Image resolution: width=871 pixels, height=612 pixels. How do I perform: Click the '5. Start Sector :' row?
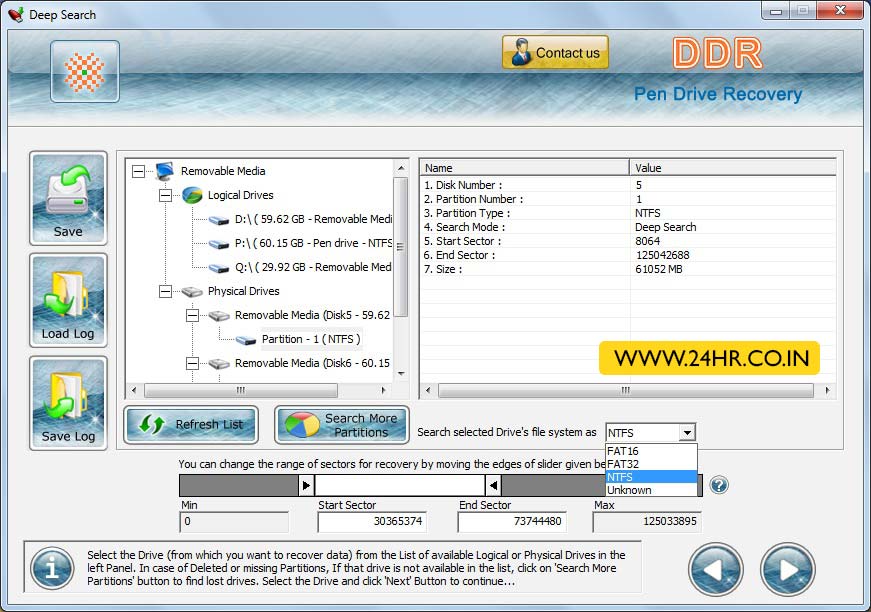point(628,241)
